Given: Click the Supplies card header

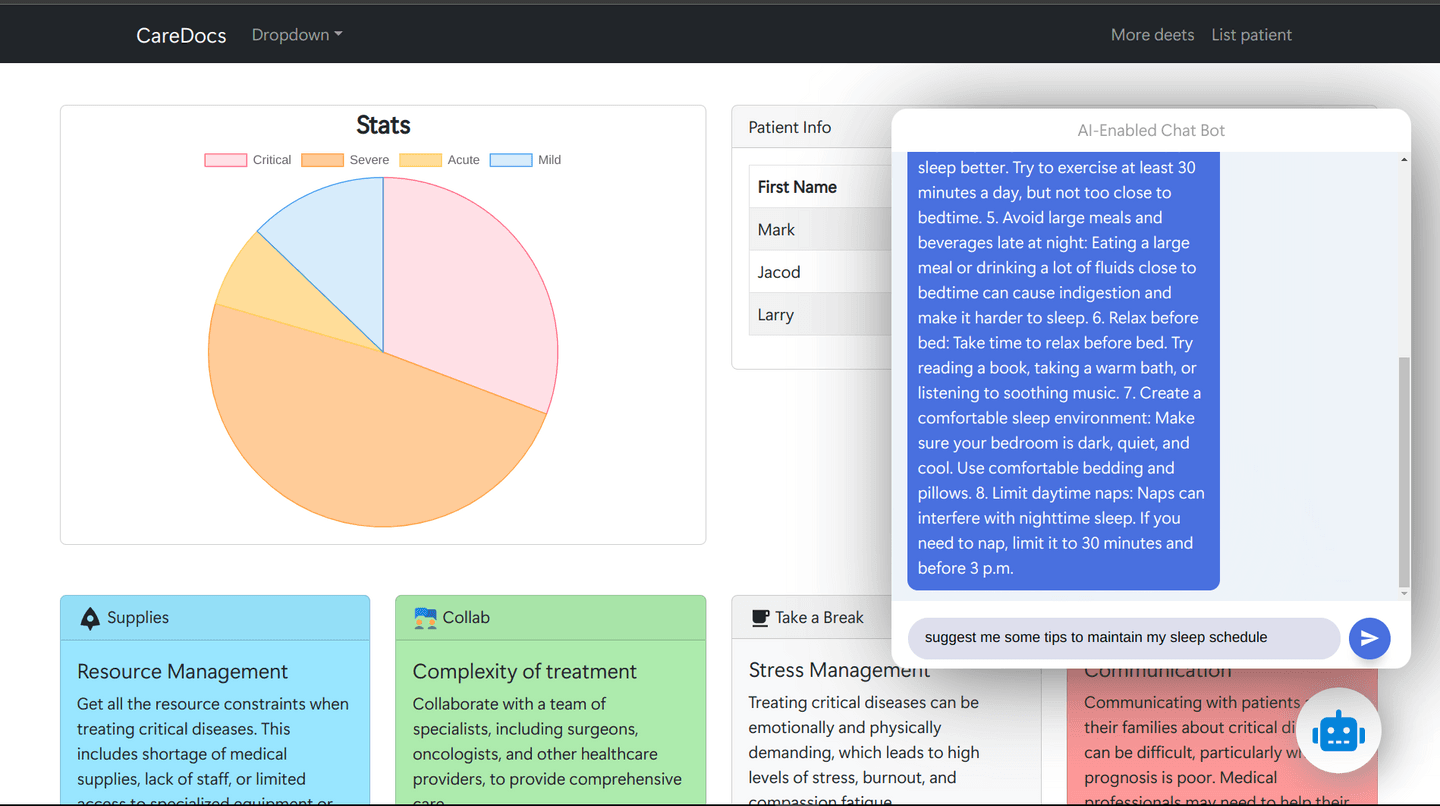Looking at the screenshot, I should coord(215,618).
